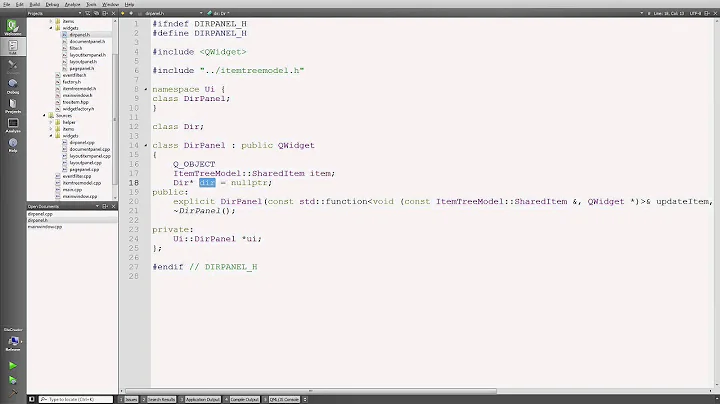Go forward in editor navigation history
720x404 pixels.
[131, 13]
